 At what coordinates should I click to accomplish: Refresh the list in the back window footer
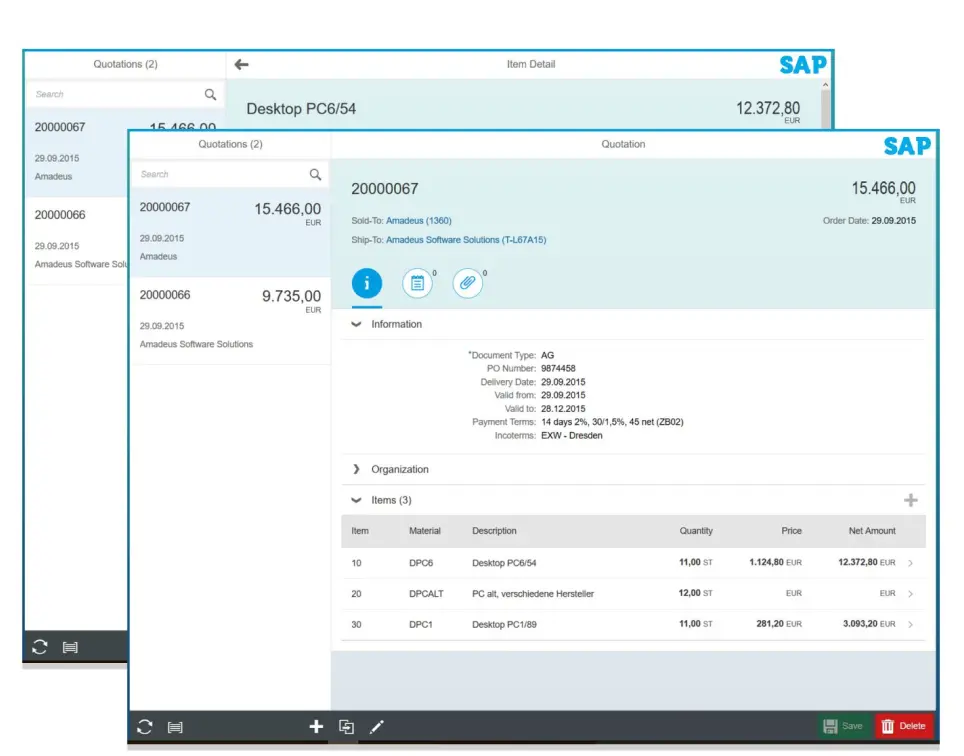point(40,647)
